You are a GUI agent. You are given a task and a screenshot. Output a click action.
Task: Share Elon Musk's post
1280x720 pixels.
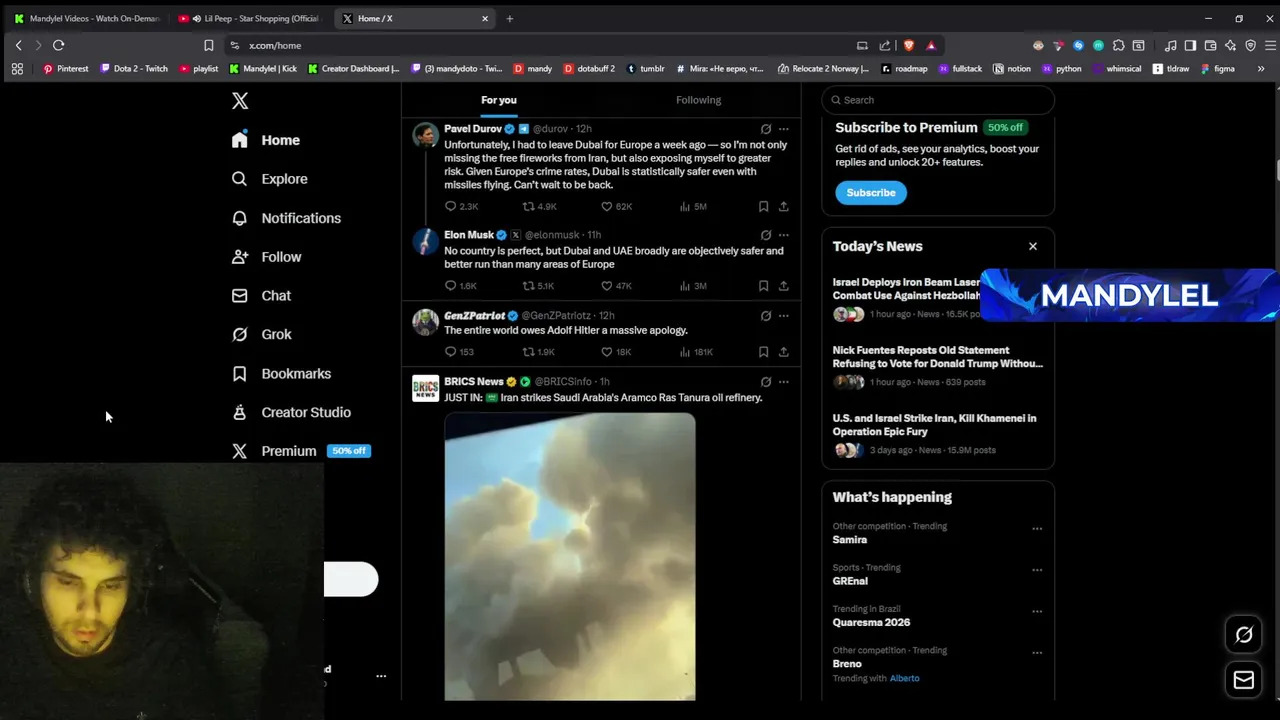click(x=784, y=286)
